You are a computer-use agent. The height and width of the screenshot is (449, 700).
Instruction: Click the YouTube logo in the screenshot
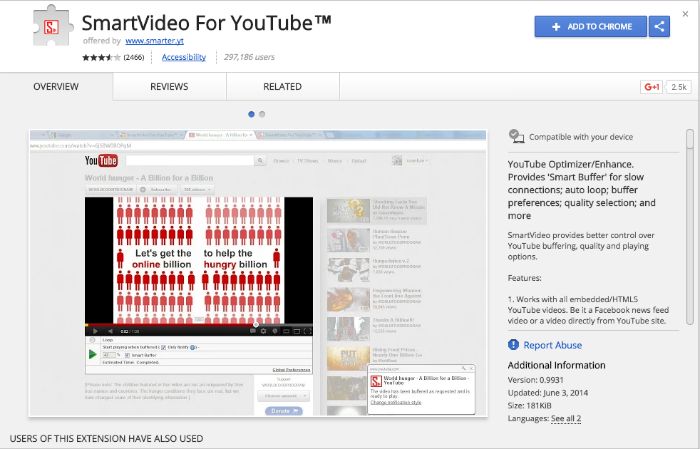[x=101, y=161]
